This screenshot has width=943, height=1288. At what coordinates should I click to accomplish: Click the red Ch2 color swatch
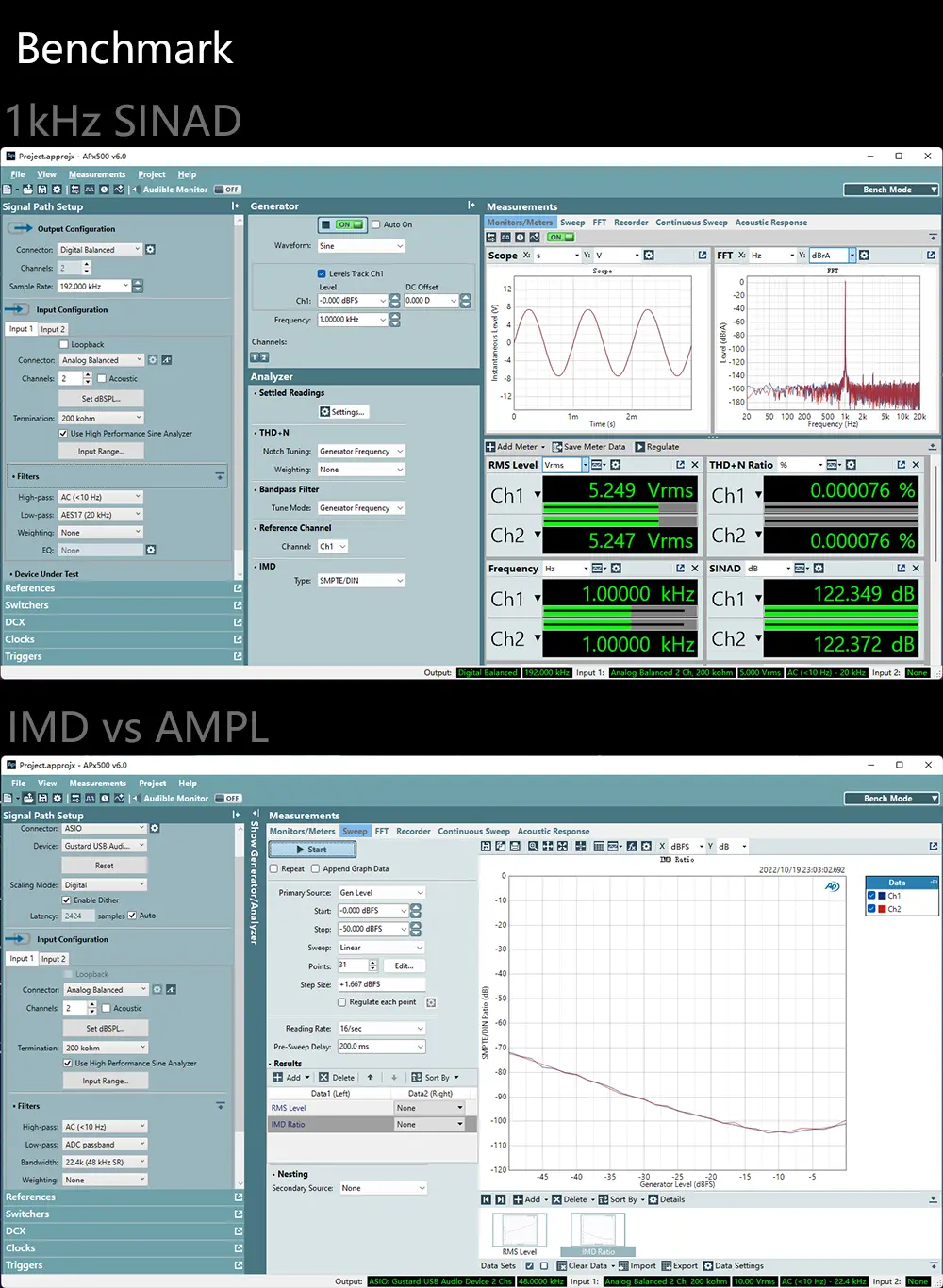[x=883, y=909]
